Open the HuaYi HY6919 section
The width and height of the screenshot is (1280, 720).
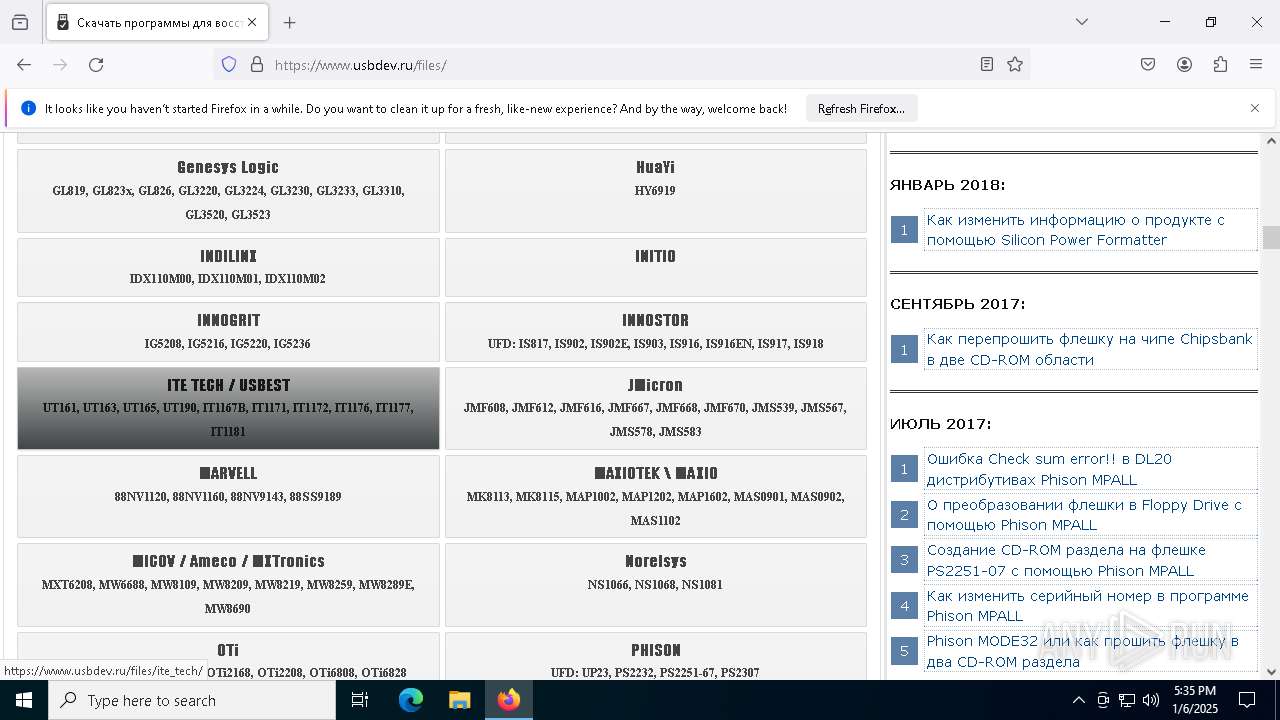pos(655,190)
